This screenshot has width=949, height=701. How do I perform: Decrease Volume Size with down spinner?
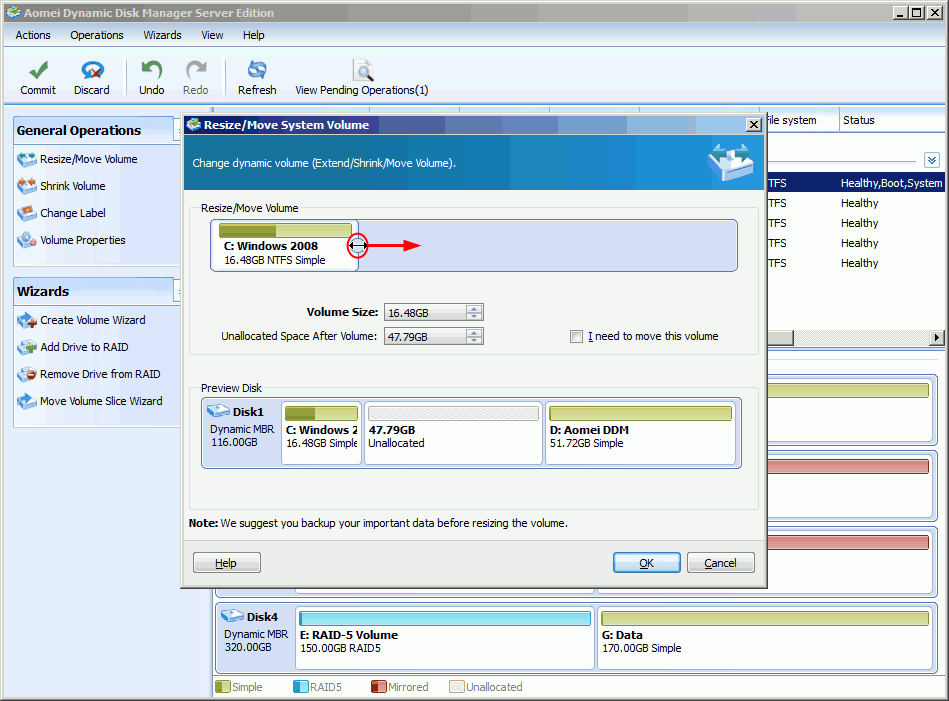tap(474, 316)
